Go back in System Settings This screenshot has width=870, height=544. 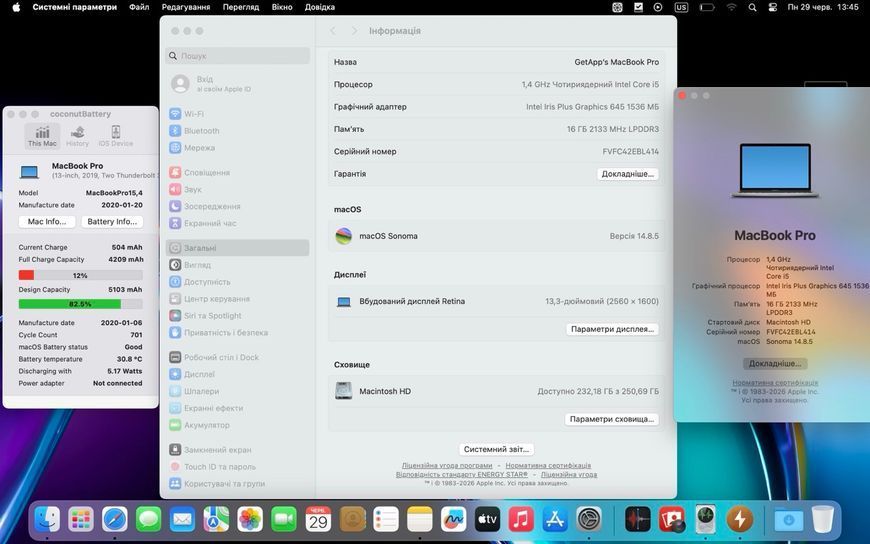(x=333, y=31)
